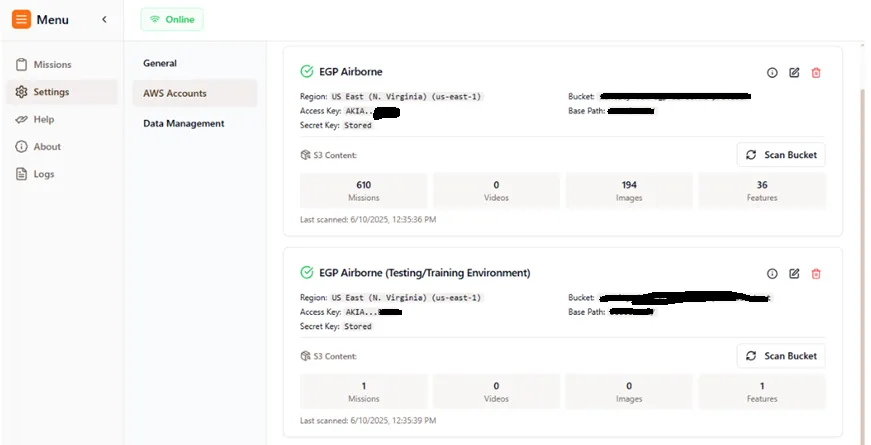Scan Bucket for the EGP Airborne account
The height and width of the screenshot is (445, 871).
(x=781, y=155)
